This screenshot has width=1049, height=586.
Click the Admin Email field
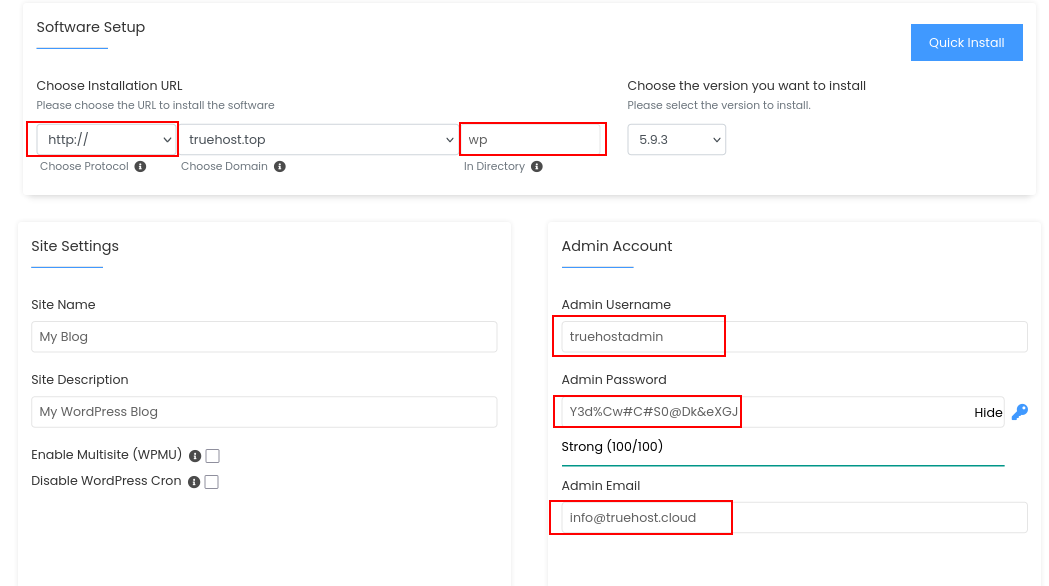794,517
